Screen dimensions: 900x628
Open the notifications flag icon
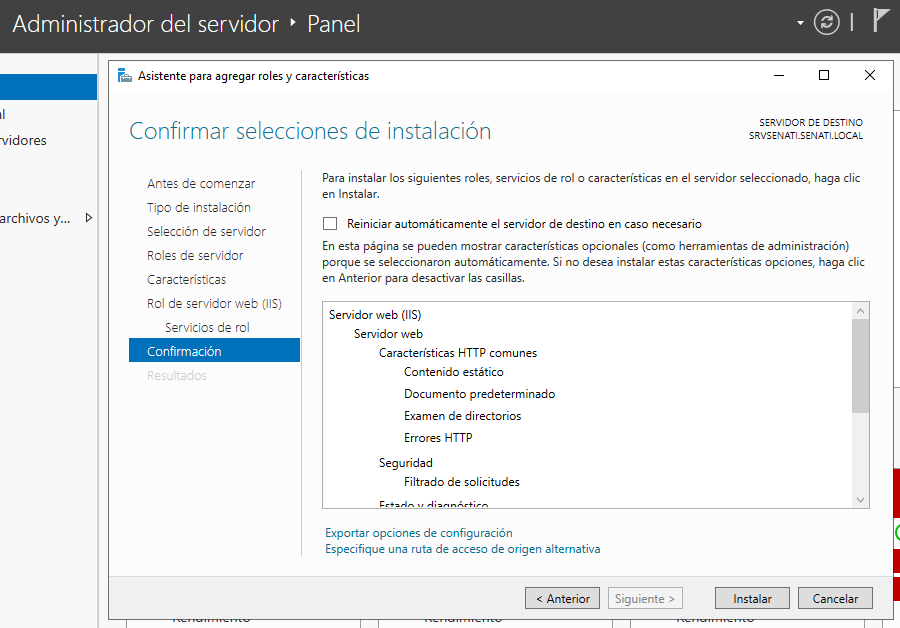coord(881,20)
